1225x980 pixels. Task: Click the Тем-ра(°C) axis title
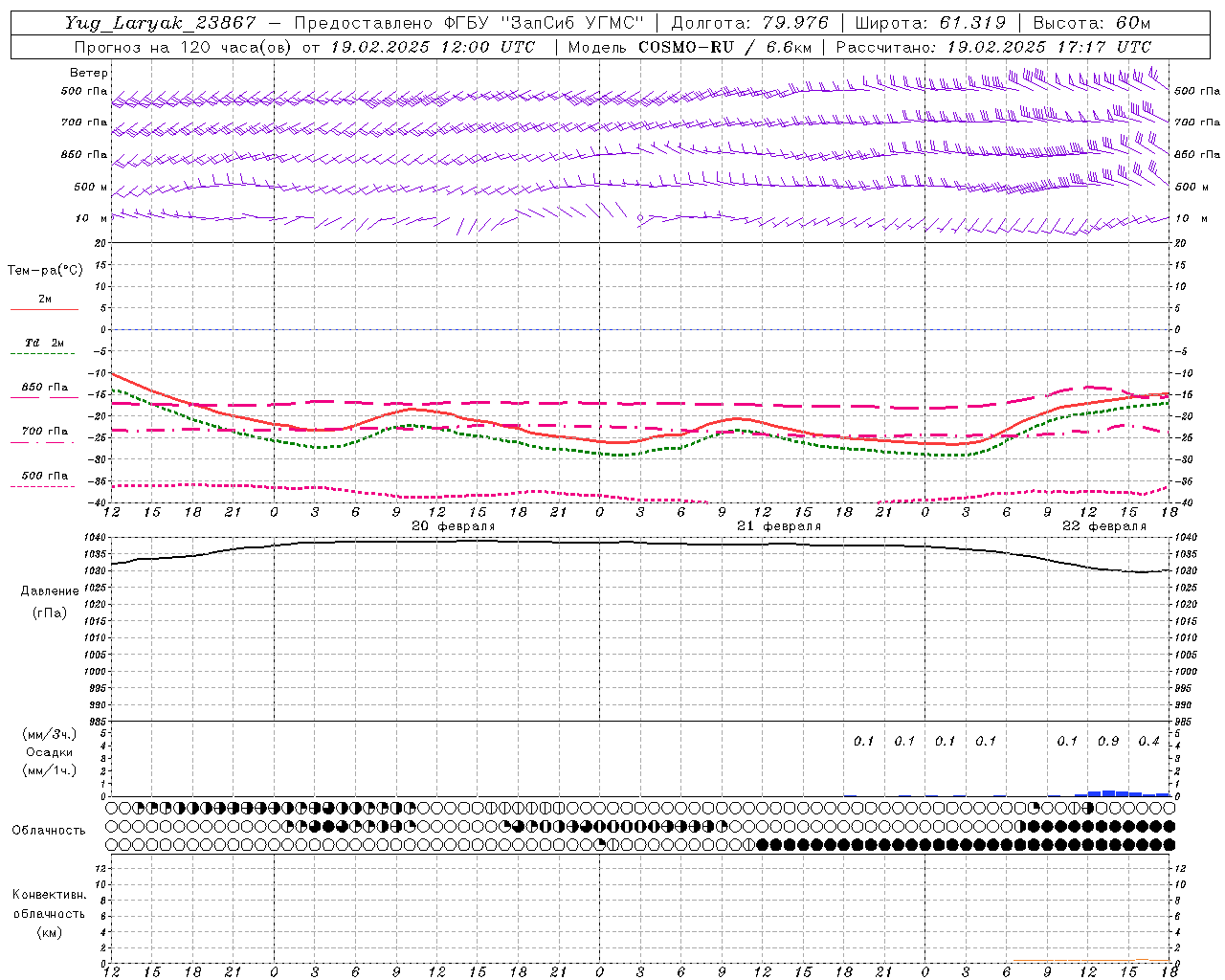click(45, 271)
